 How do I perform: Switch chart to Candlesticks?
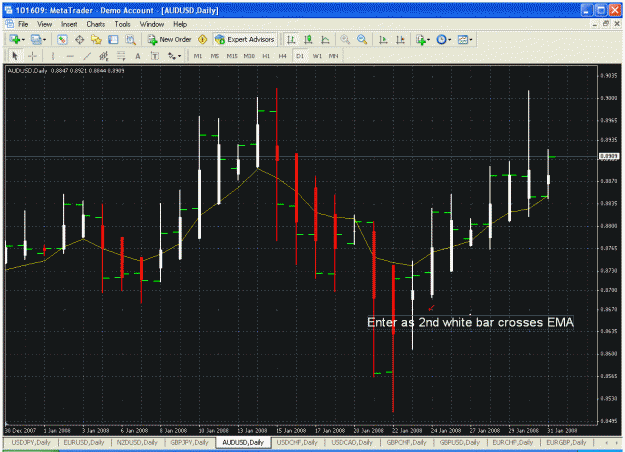(x=308, y=39)
